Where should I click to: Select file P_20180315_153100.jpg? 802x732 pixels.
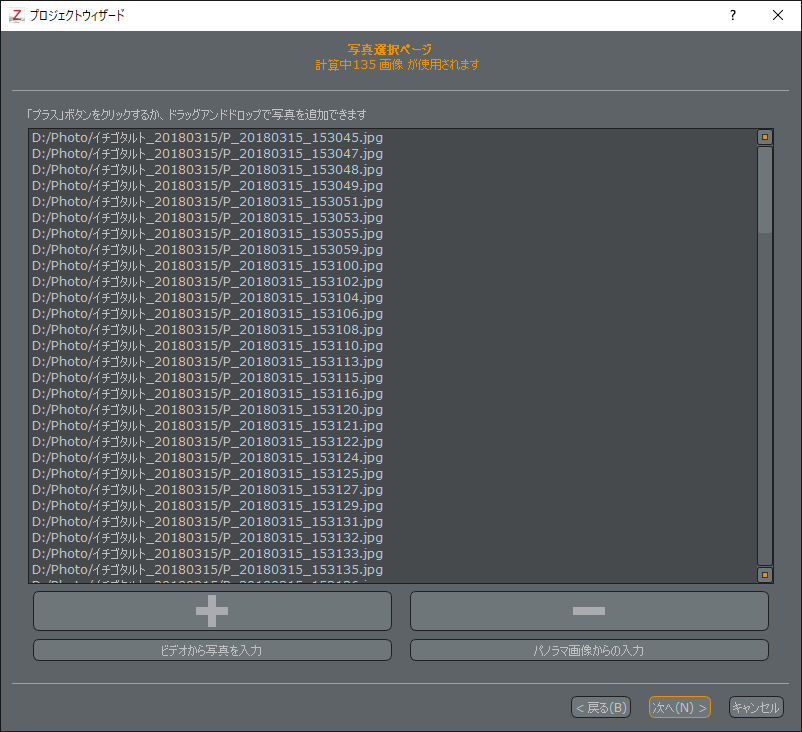pyautogui.click(x=393, y=265)
